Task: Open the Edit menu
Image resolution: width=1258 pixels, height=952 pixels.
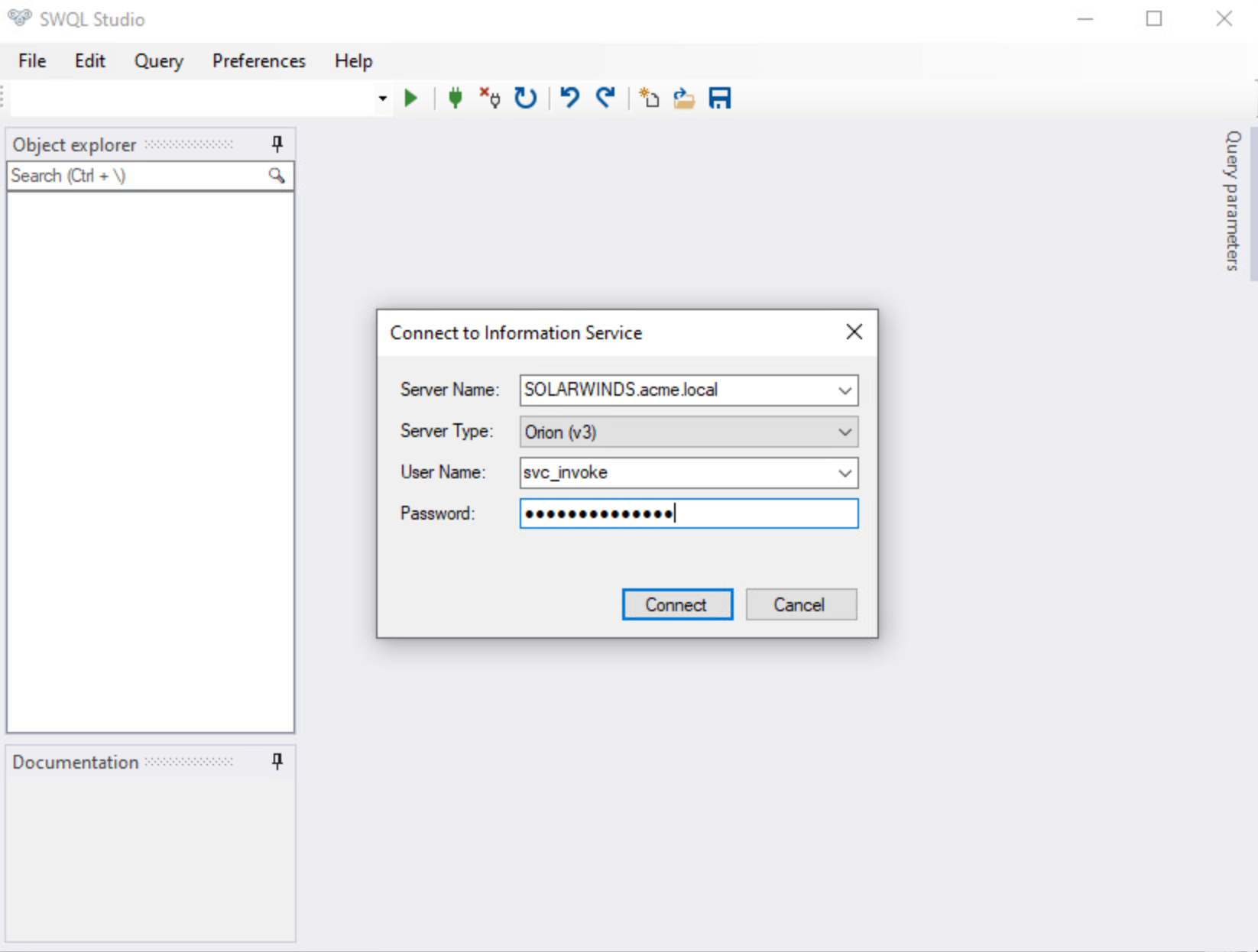Action: click(89, 61)
